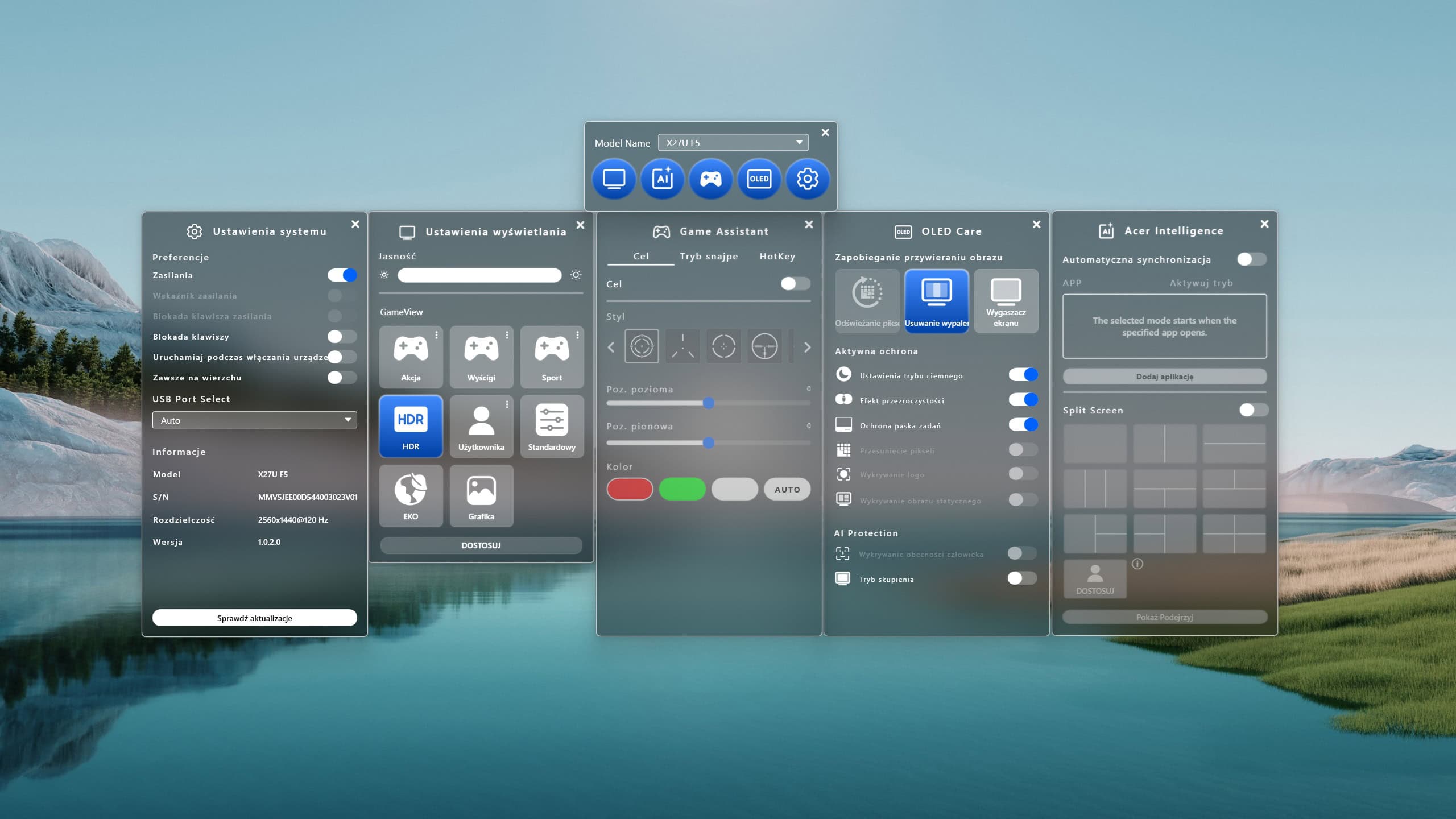Select Standardowy GameView mode
The width and height of the screenshot is (1456, 819).
point(552,427)
